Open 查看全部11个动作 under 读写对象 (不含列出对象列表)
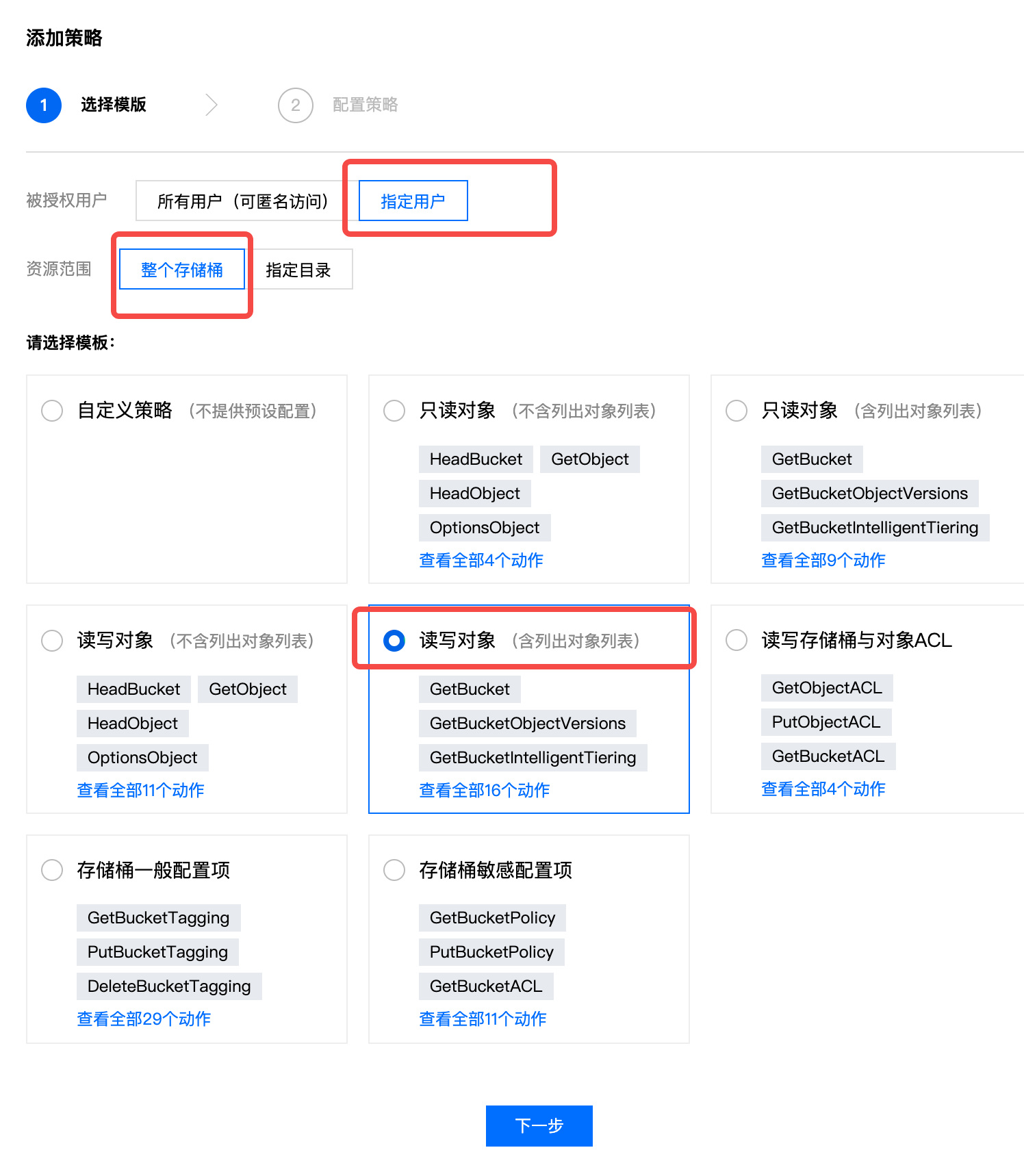The height and width of the screenshot is (1176, 1024). [x=140, y=790]
